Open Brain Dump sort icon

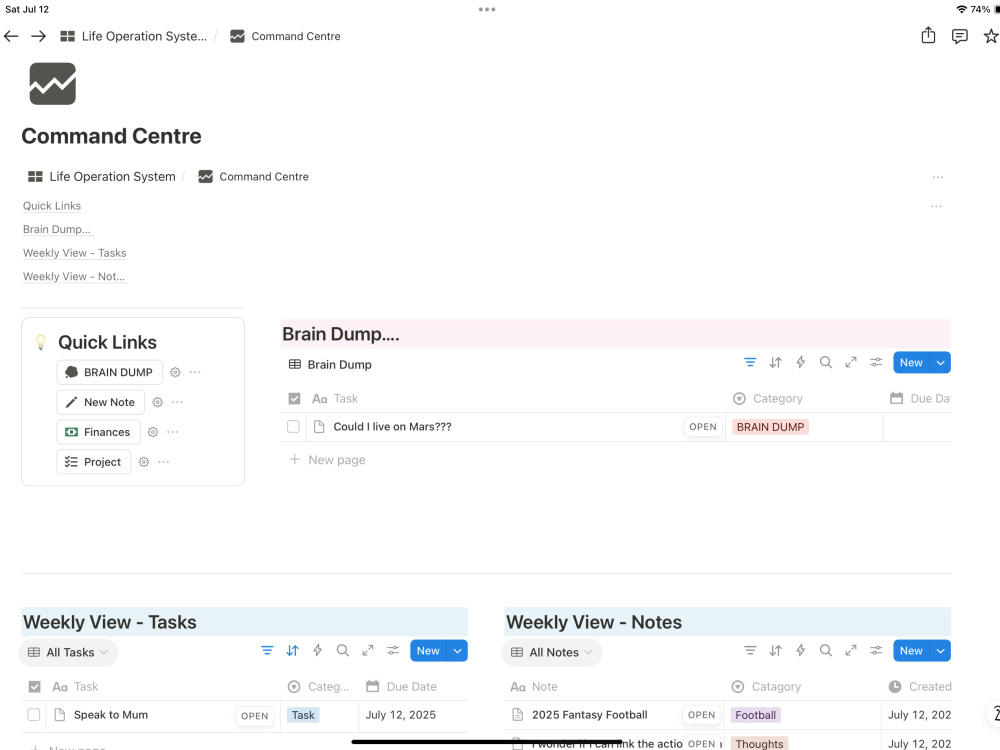[775, 362]
